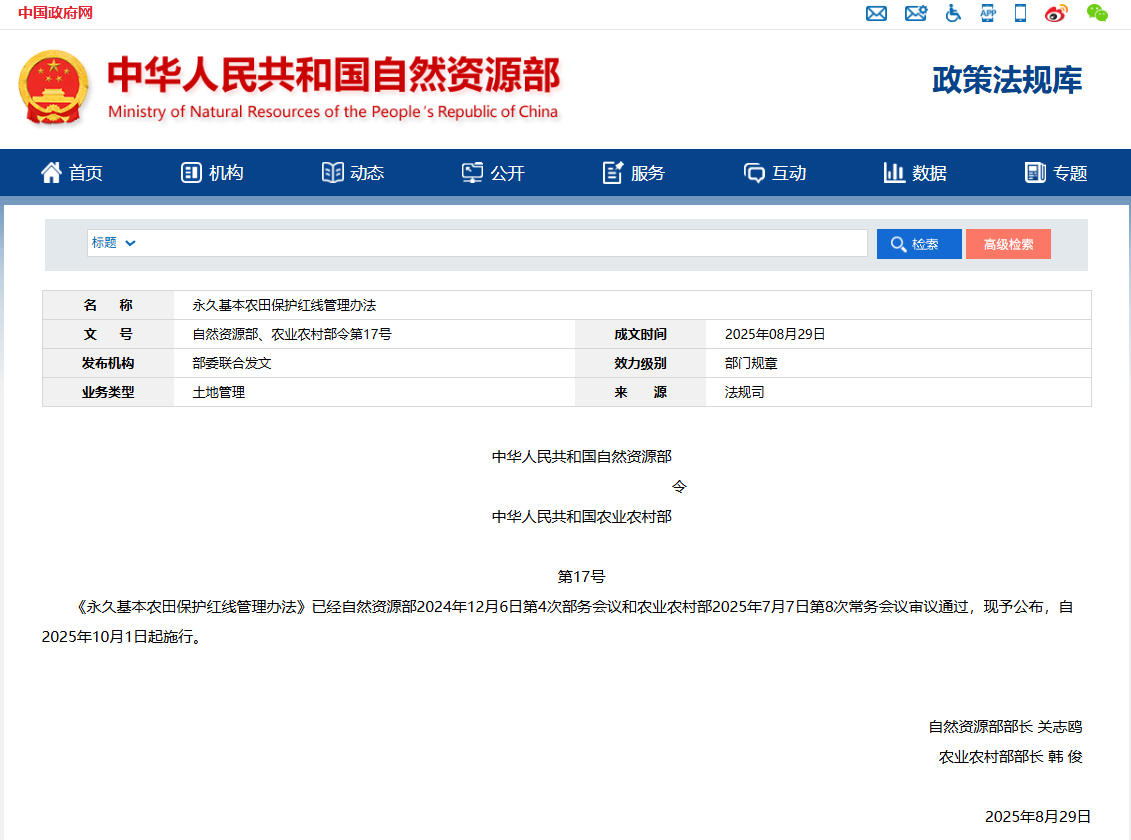This screenshot has height=840, width=1131.
Task: Click the closing date 2025年8月29日
Action: click(1037, 816)
